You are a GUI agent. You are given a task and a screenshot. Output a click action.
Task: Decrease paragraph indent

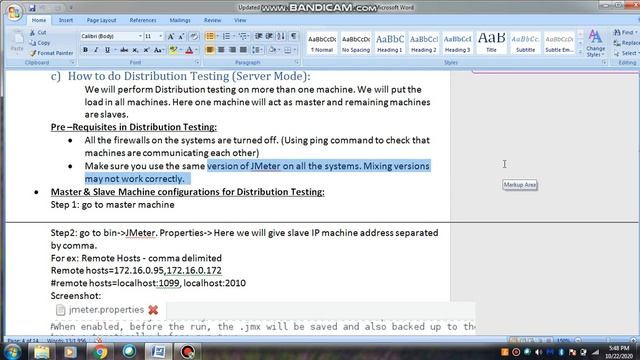point(258,36)
